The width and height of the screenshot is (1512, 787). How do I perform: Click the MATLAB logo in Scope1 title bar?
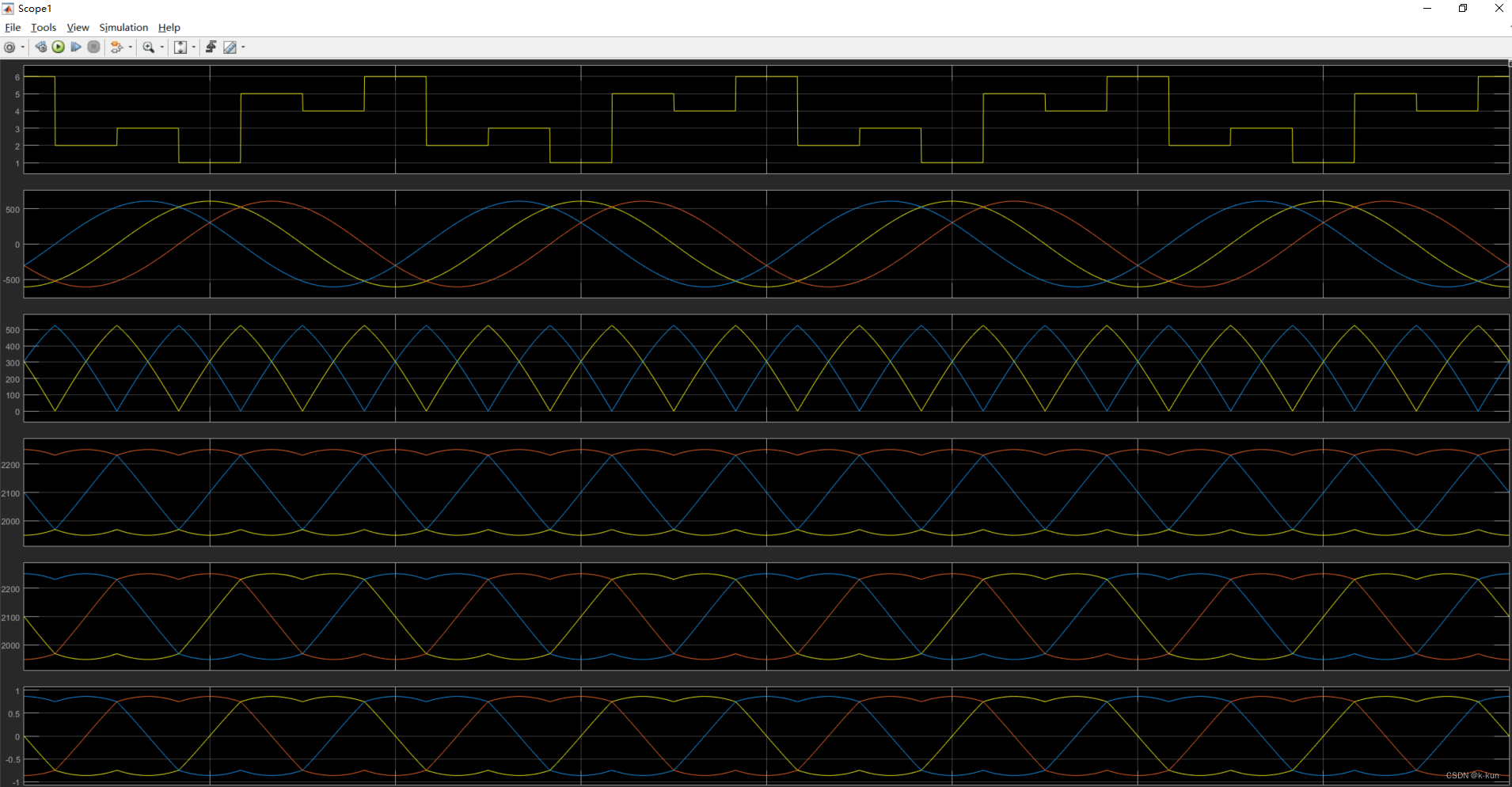[8, 8]
